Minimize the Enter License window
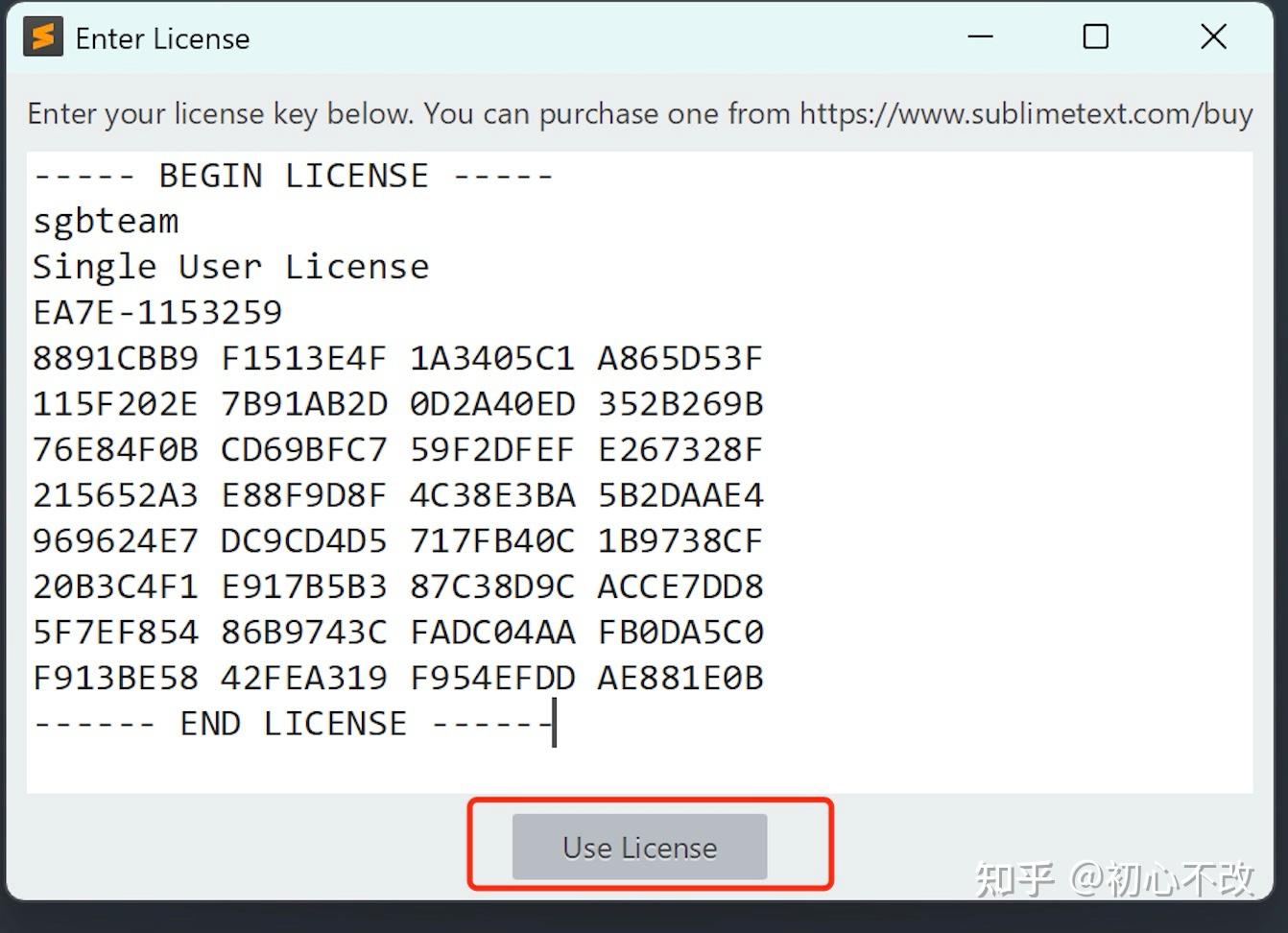The image size is (1288, 933). click(980, 36)
